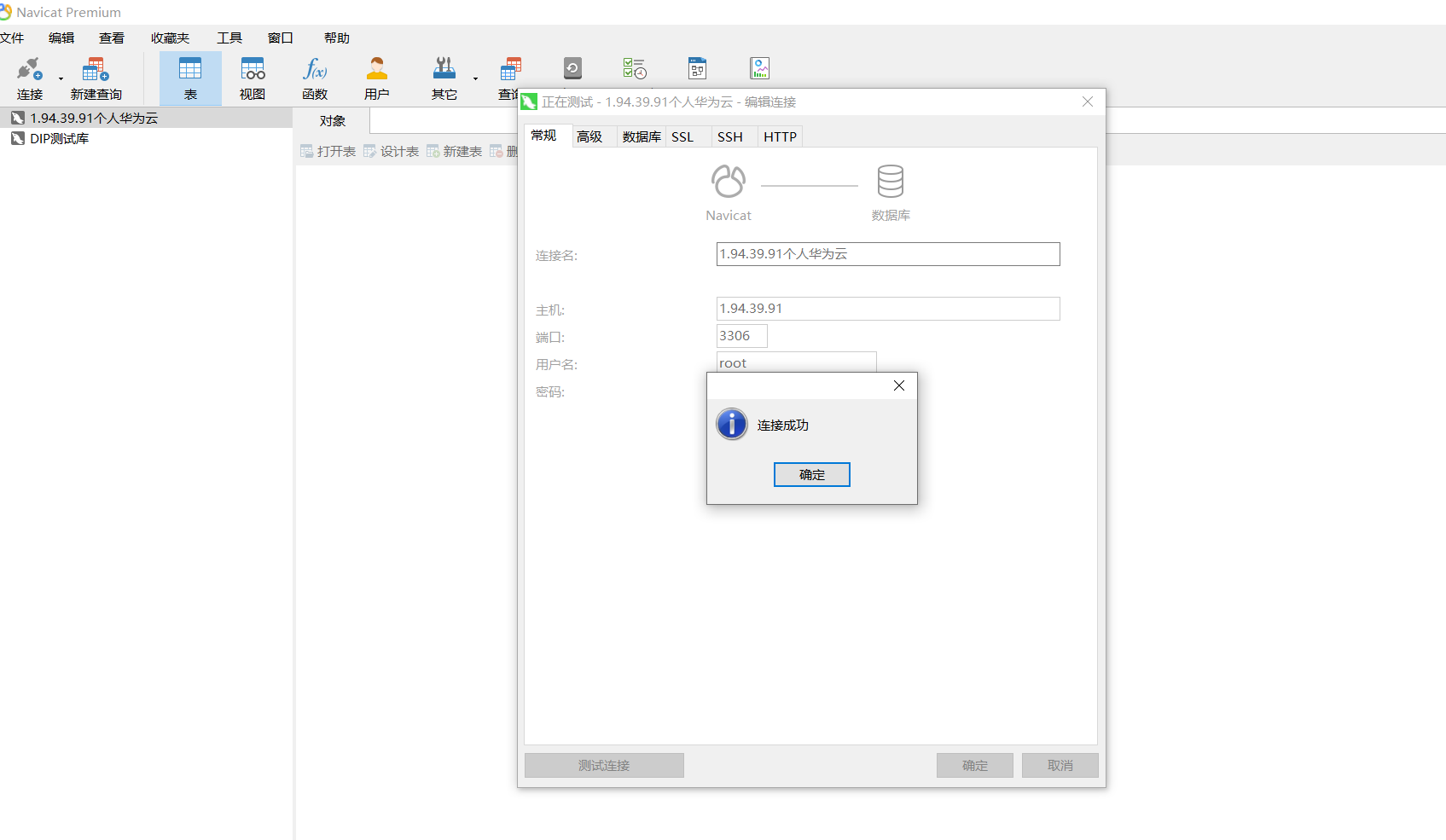Open the 帮助 menu
The width and height of the screenshot is (1446, 840).
337,38
